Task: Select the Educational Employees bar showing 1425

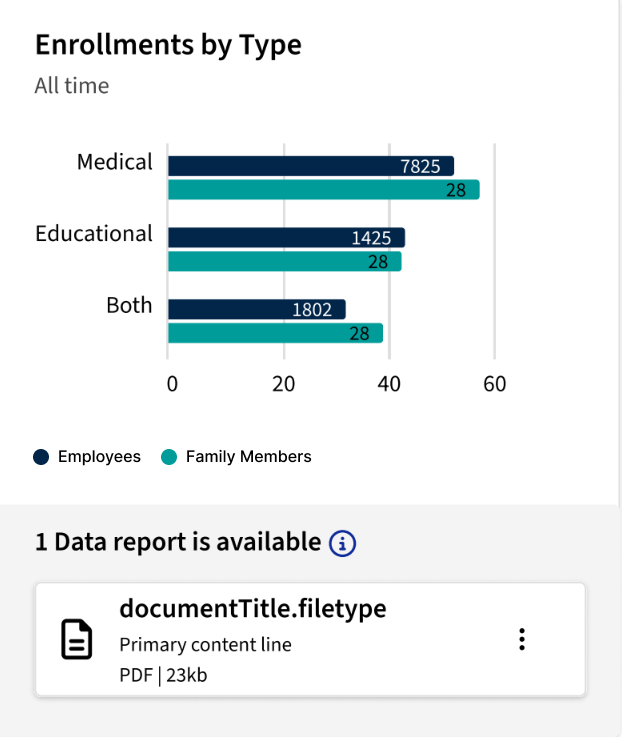Action: click(x=286, y=238)
